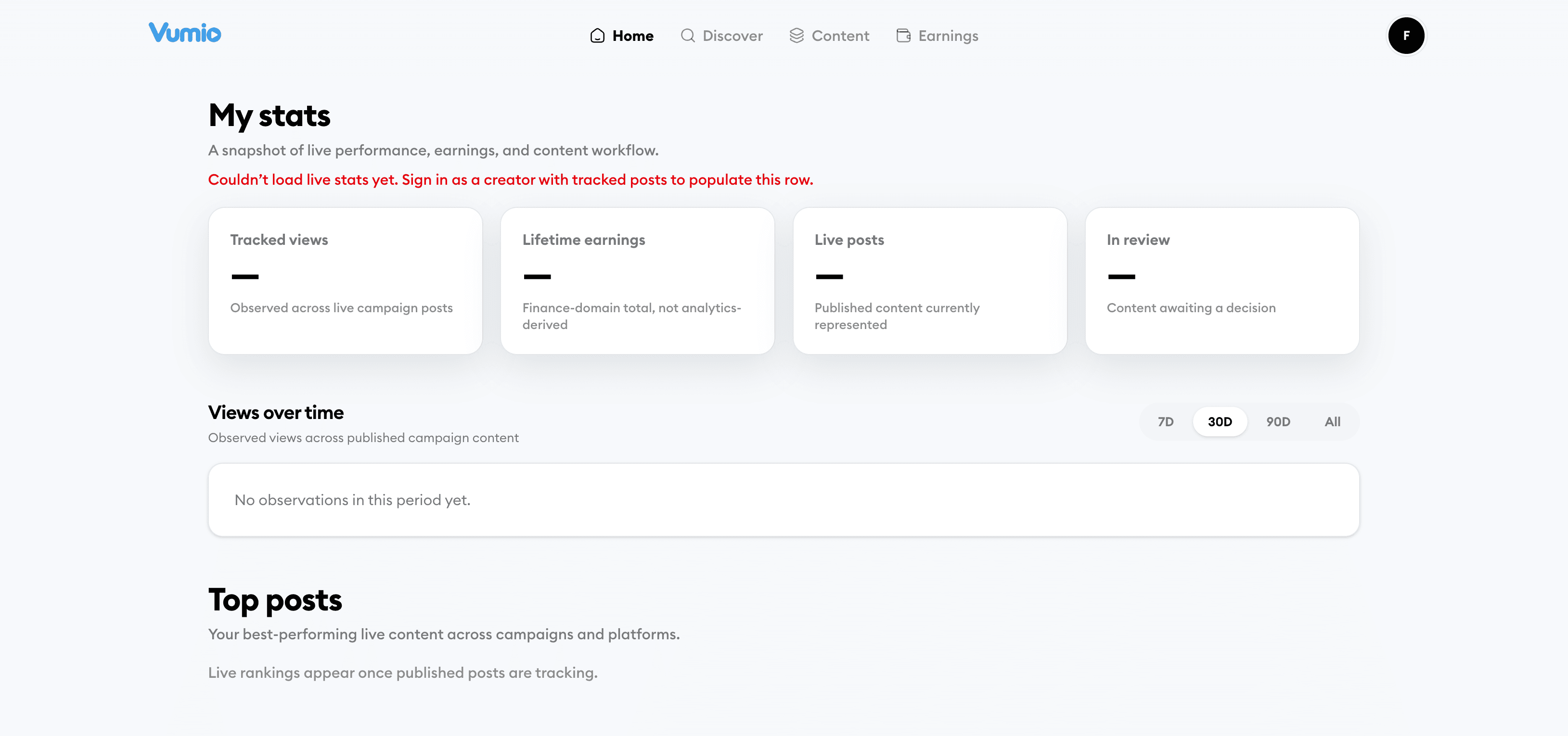Click the Vumio logo
This screenshot has height=736, width=1568.
click(184, 33)
